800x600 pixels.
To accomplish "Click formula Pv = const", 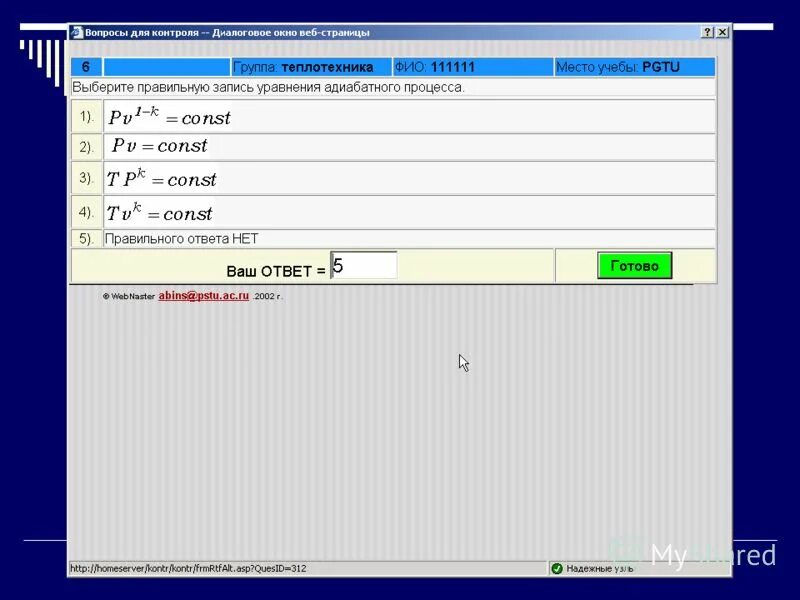I will pos(160,146).
